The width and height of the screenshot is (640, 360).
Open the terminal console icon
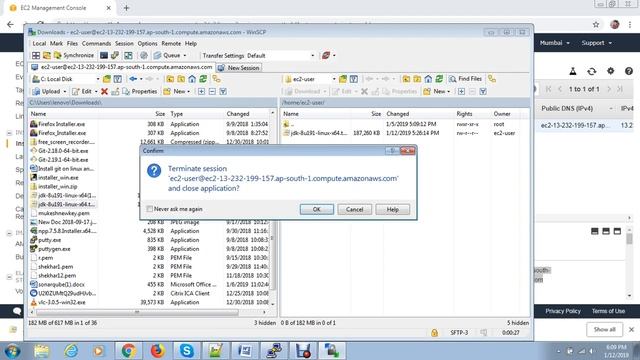pos(104,55)
